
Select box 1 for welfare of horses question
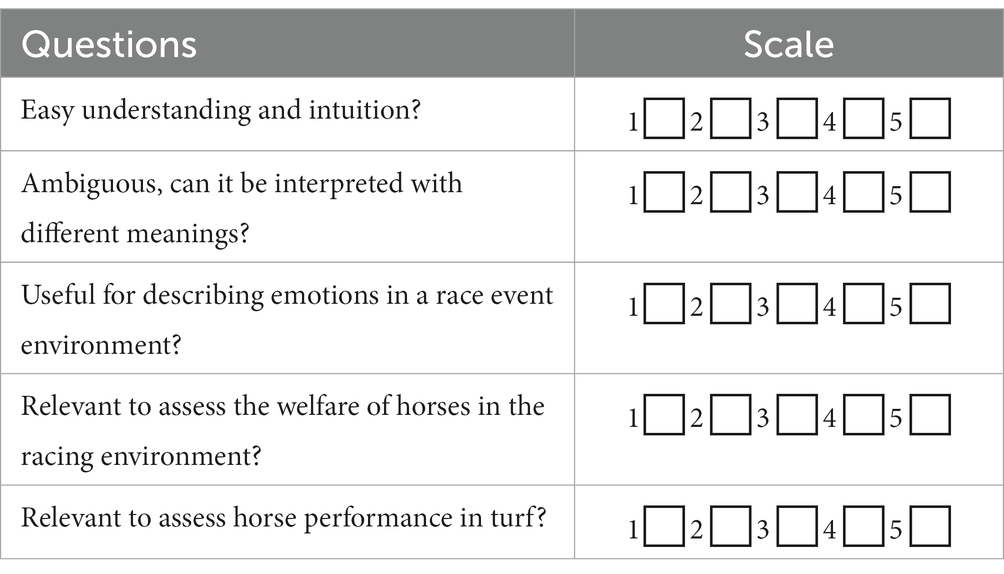pyautogui.click(x=664, y=415)
